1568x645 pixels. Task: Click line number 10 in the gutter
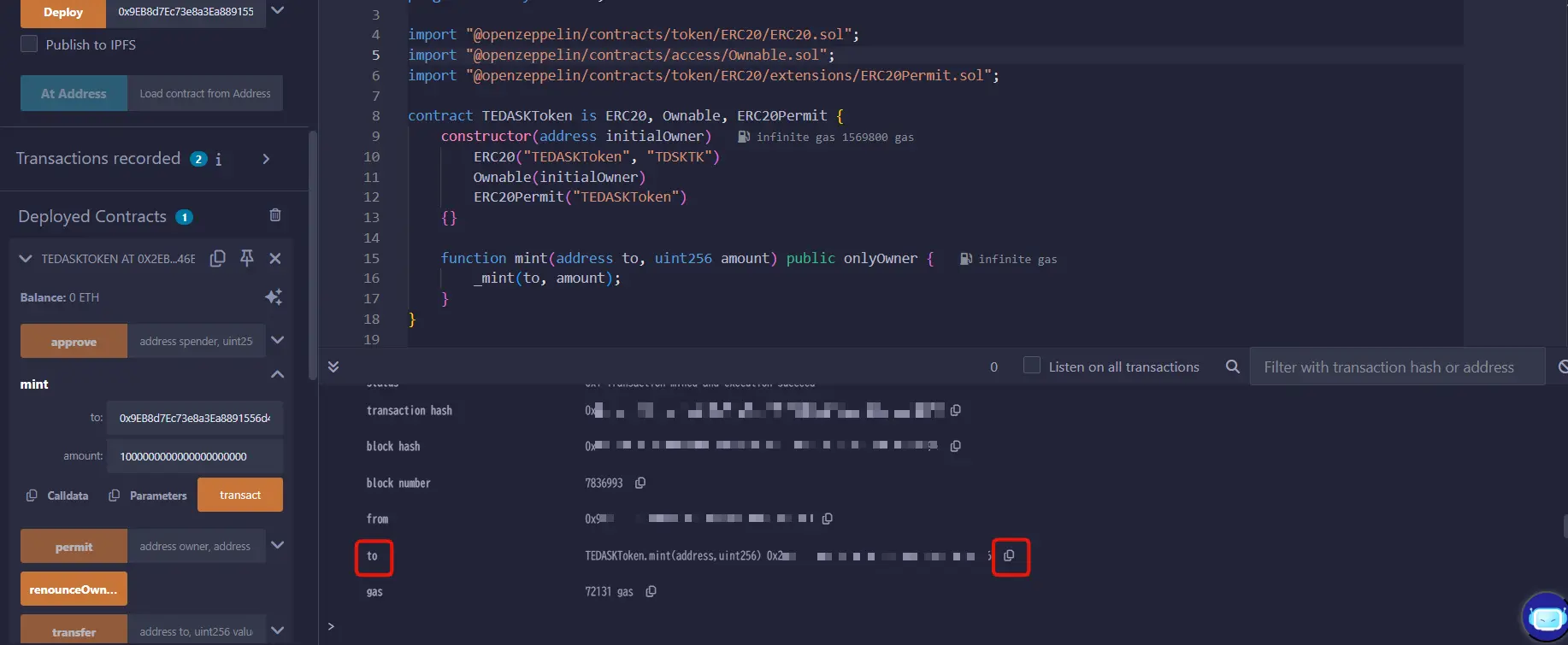(x=371, y=156)
